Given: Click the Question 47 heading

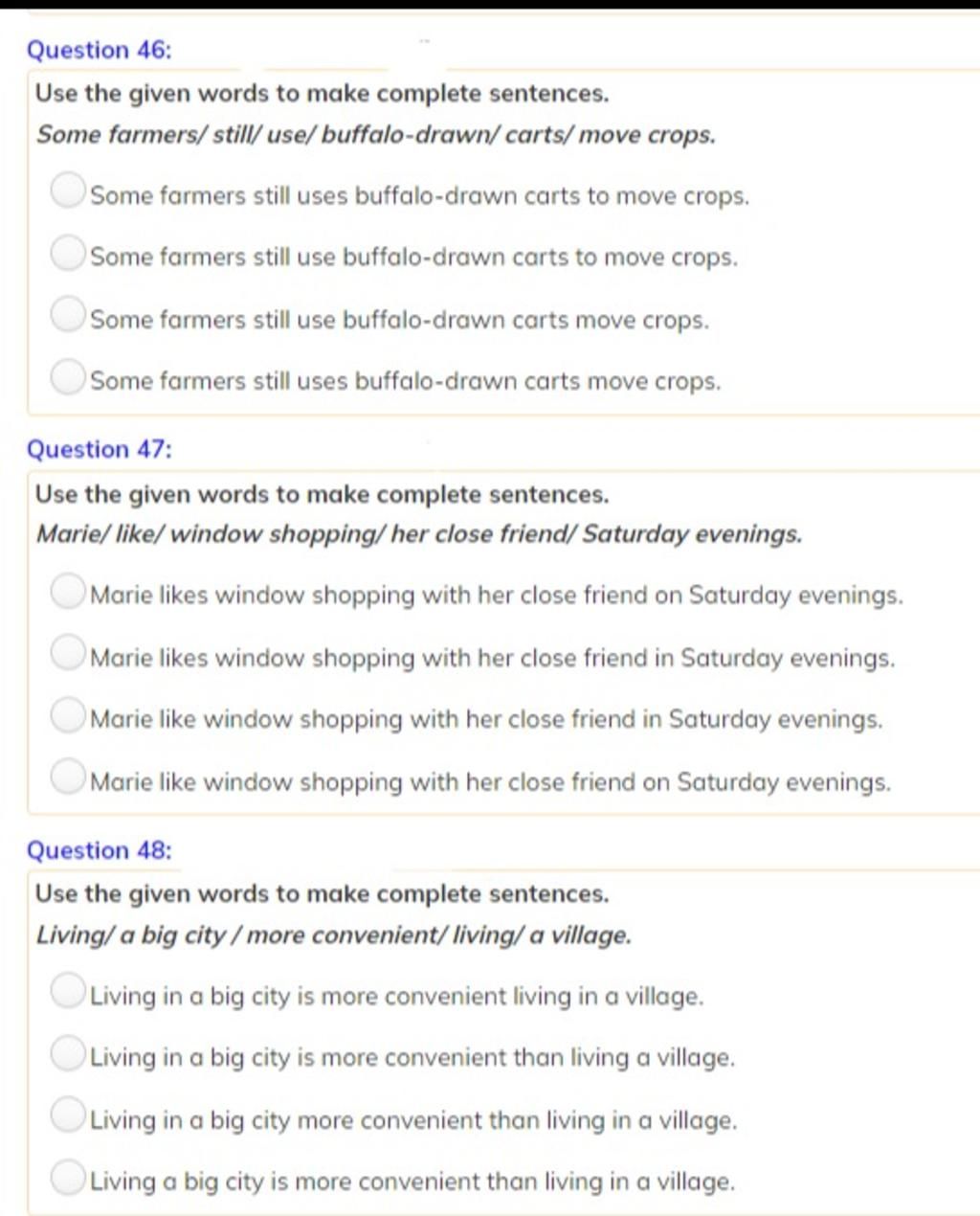Looking at the screenshot, I should [x=100, y=450].
